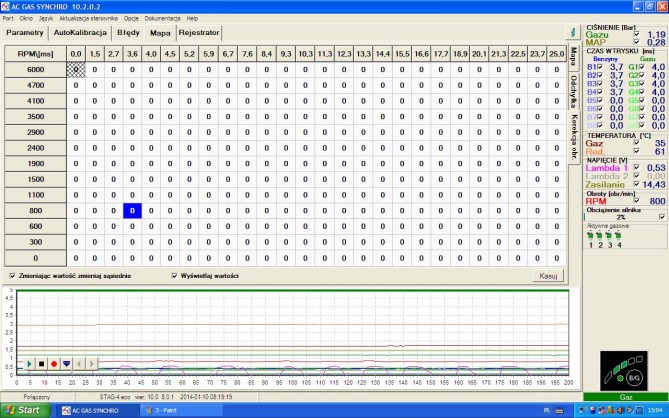Screen dimensions: 669x418
Task: Click the grey left-arrow step-back button
Action: (79, 364)
